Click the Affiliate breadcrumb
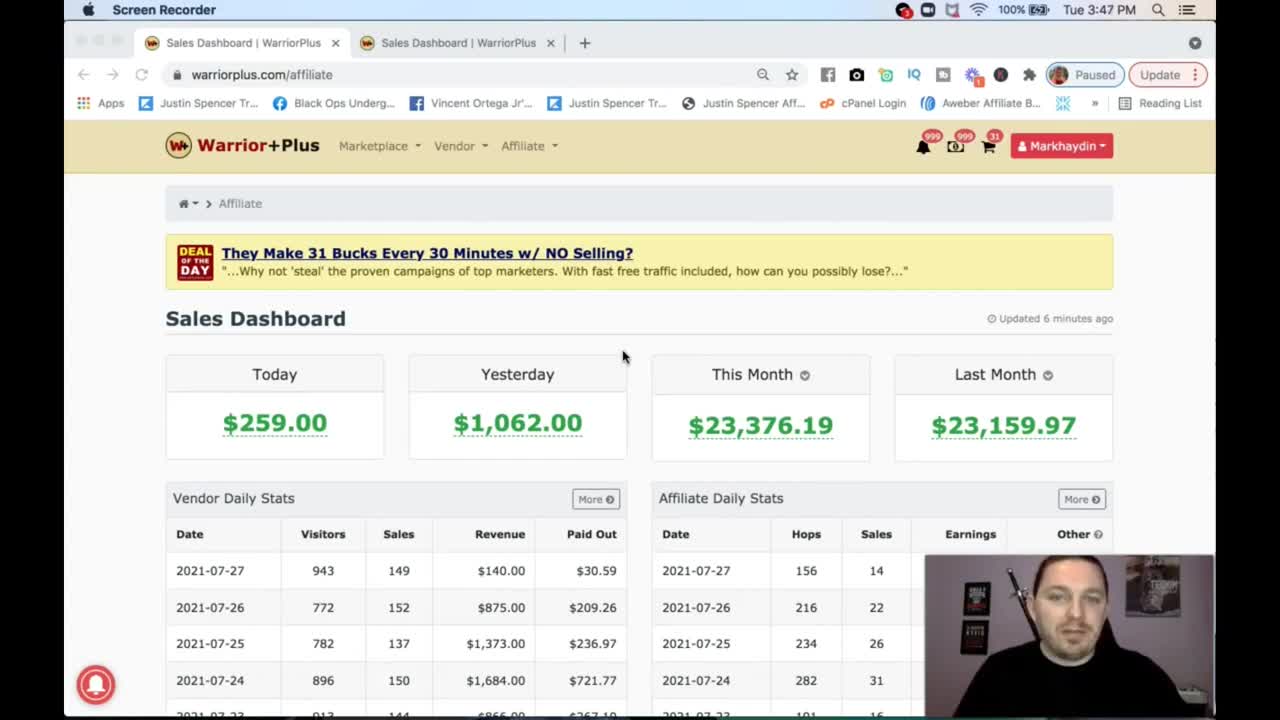Image resolution: width=1280 pixels, height=720 pixels. click(240, 204)
